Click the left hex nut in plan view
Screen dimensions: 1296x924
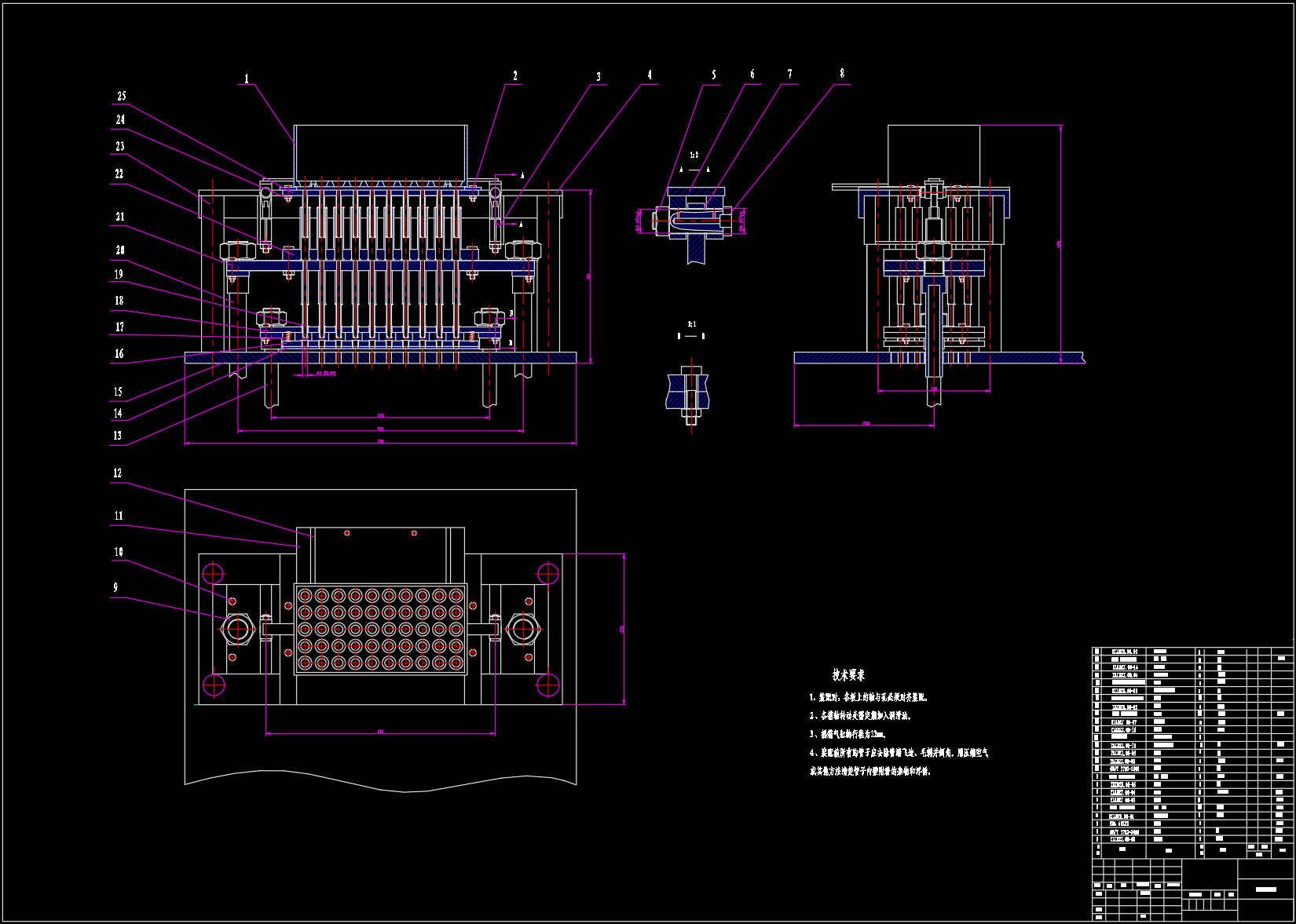point(236,629)
